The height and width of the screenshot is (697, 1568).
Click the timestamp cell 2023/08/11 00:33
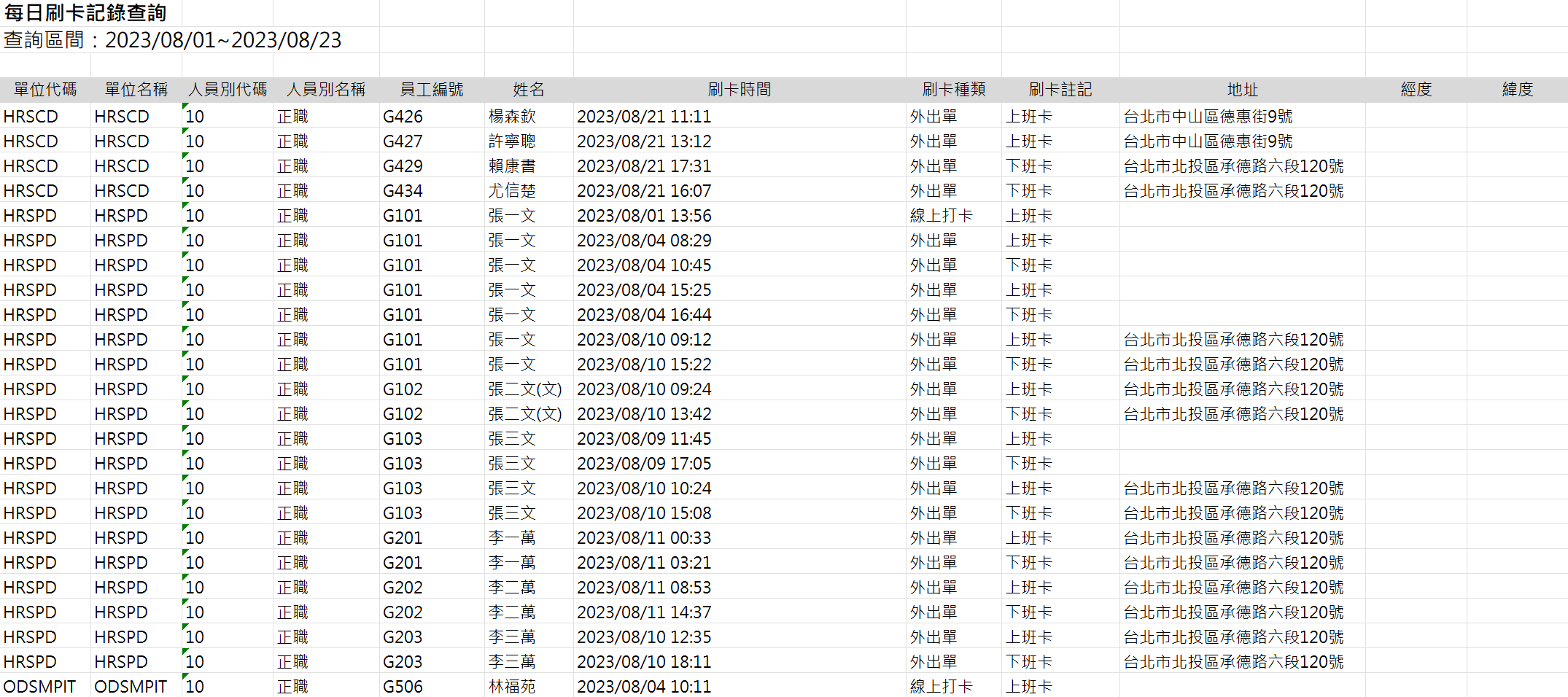point(644,538)
